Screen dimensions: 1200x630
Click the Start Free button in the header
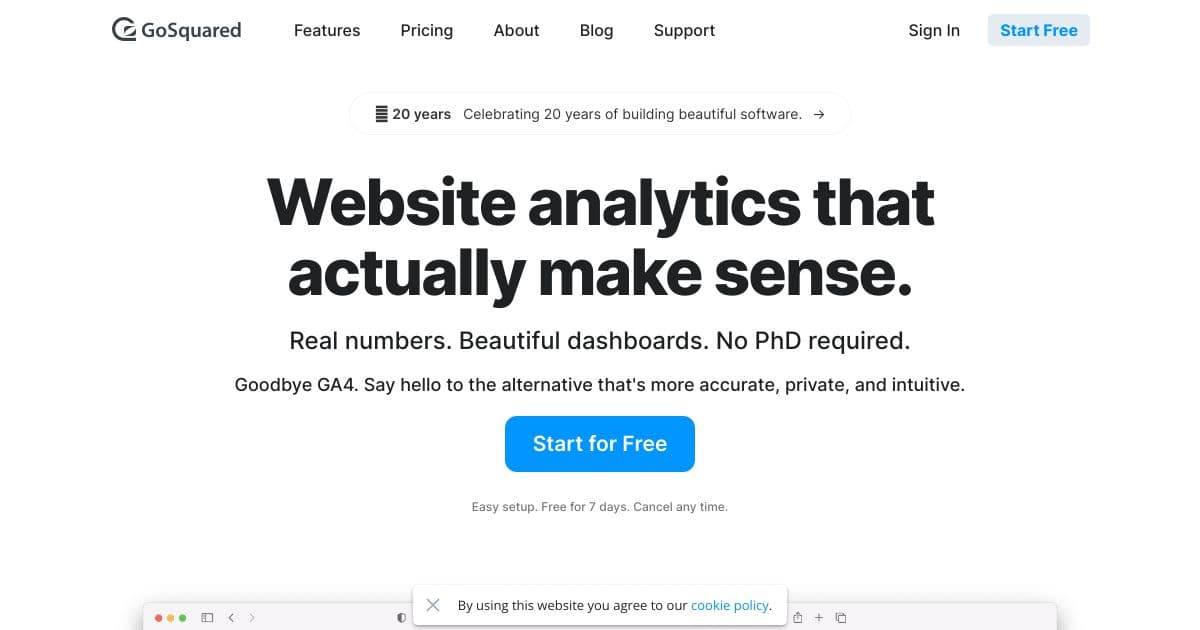tap(1039, 30)
